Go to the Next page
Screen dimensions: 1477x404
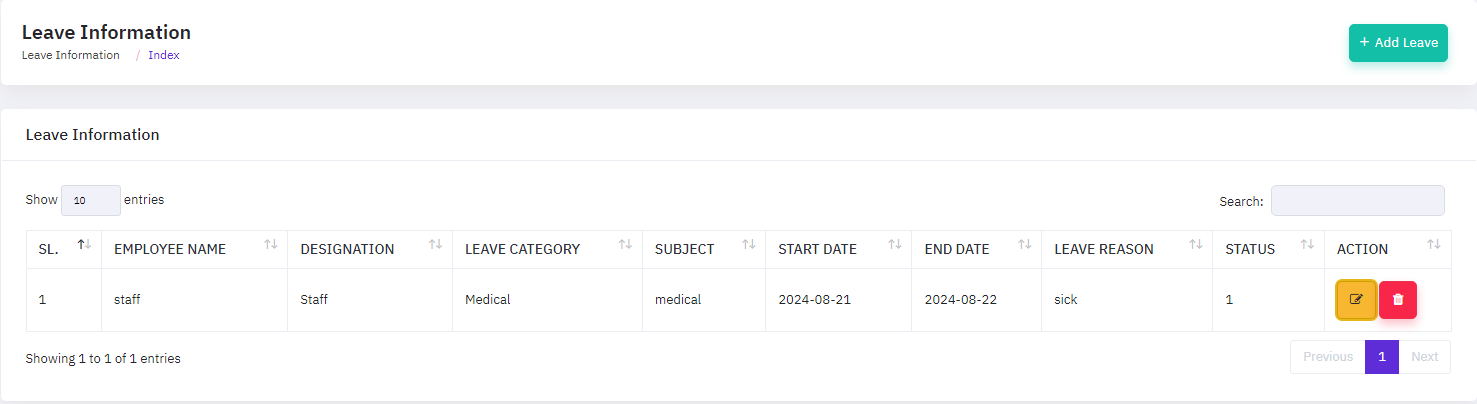1424,357
